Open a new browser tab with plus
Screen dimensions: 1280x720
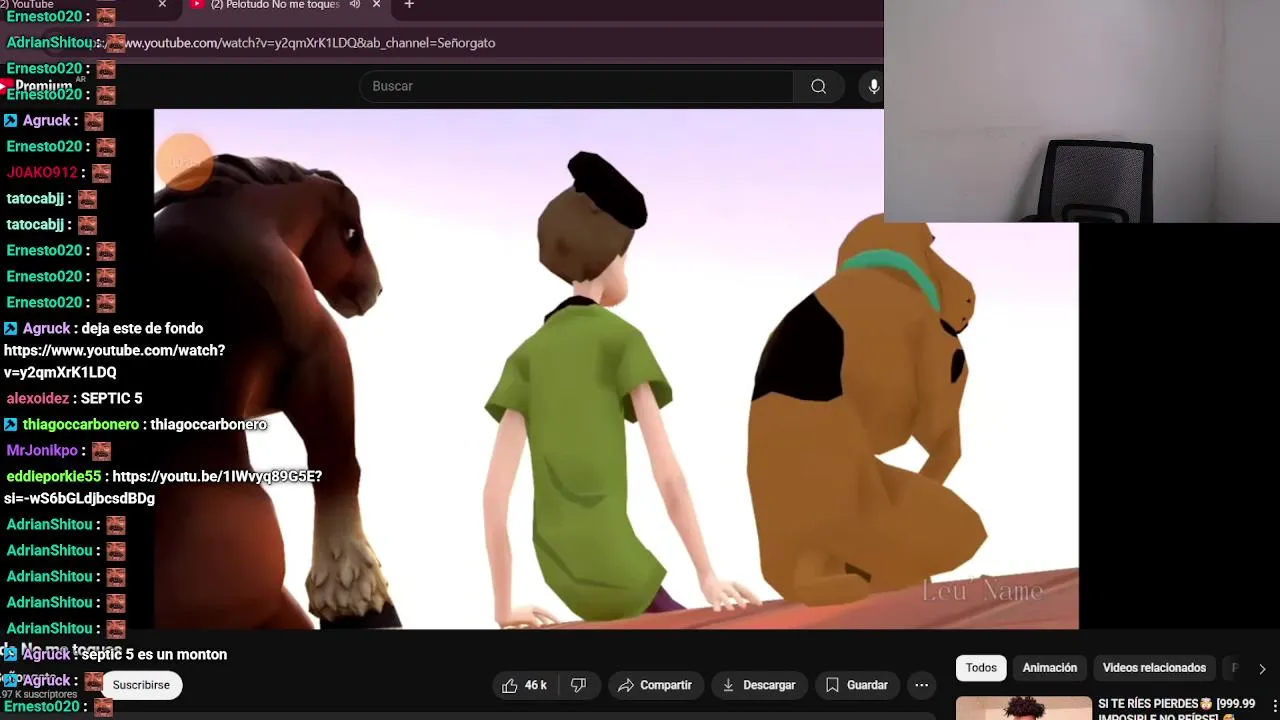tap(409, 5)
